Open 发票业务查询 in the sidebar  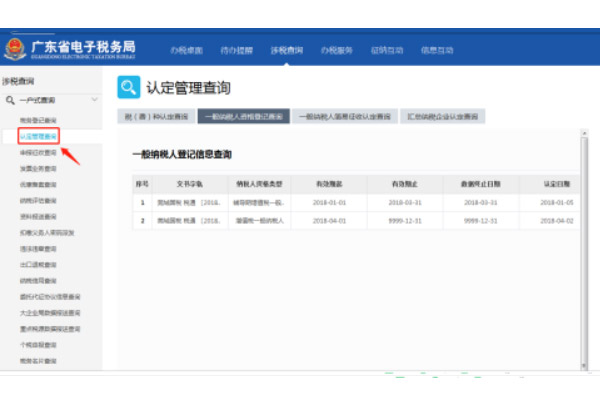(x=38, y=169)
